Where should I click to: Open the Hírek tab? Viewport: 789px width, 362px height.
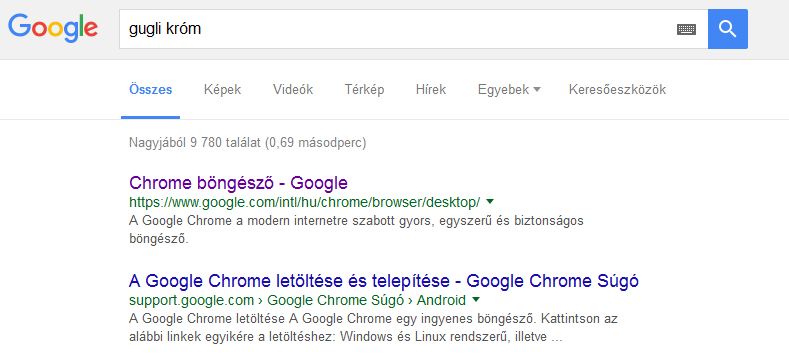click(x=431, y=90)
